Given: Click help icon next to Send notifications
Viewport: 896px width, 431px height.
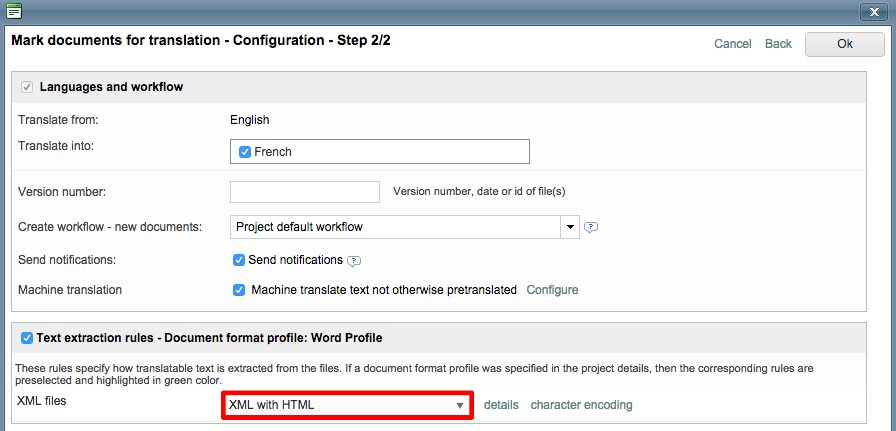Looking at the screenshot, I should click(353, 261).
